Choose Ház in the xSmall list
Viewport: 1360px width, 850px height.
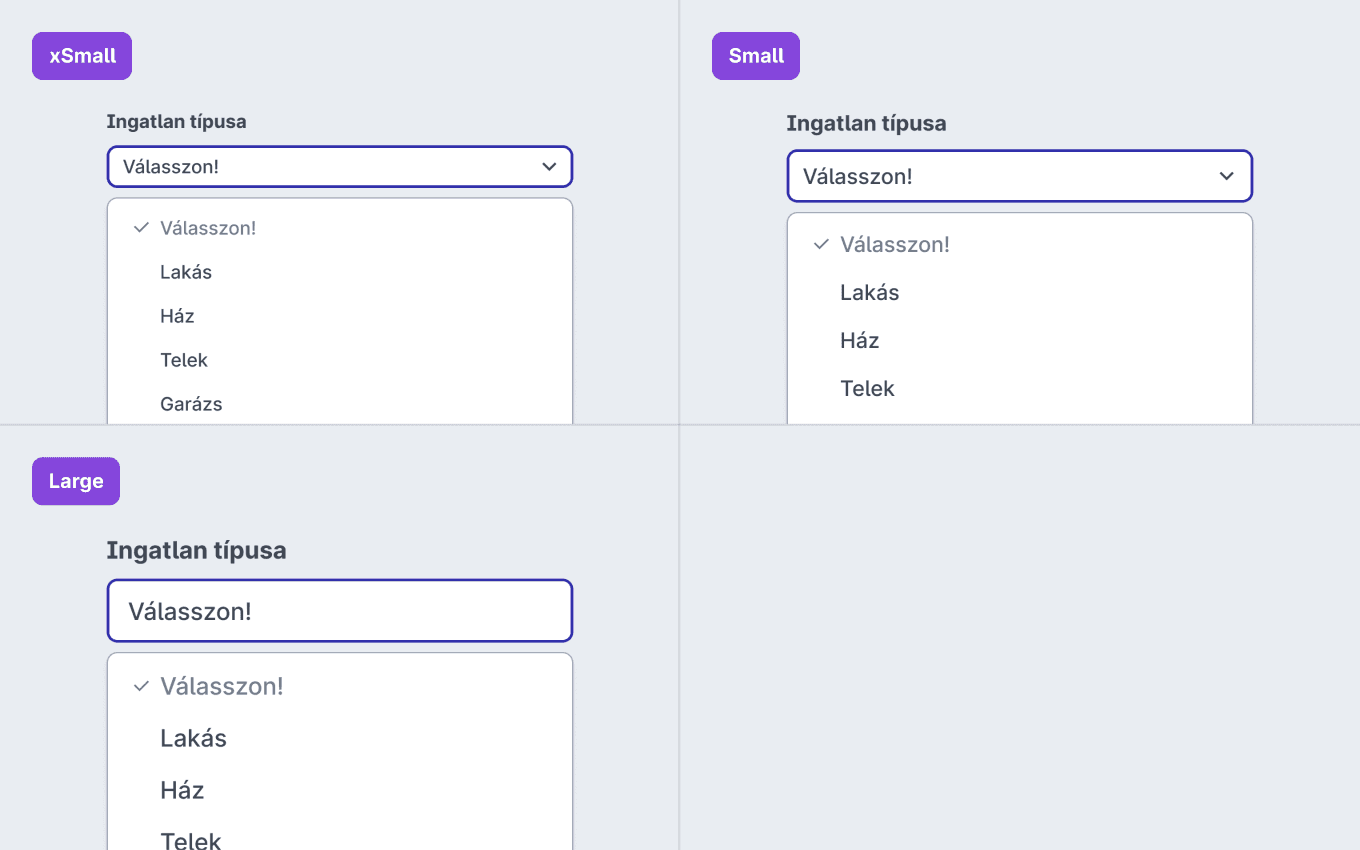click(x=340, y=316)
